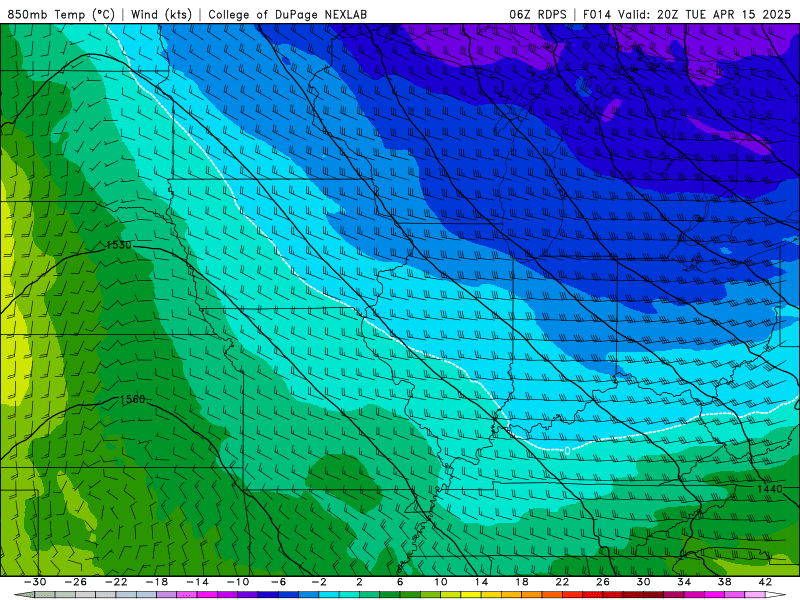Click the 2 color scale tick label
Viewport: 800px width, 600px height.
tap(360, 582)
